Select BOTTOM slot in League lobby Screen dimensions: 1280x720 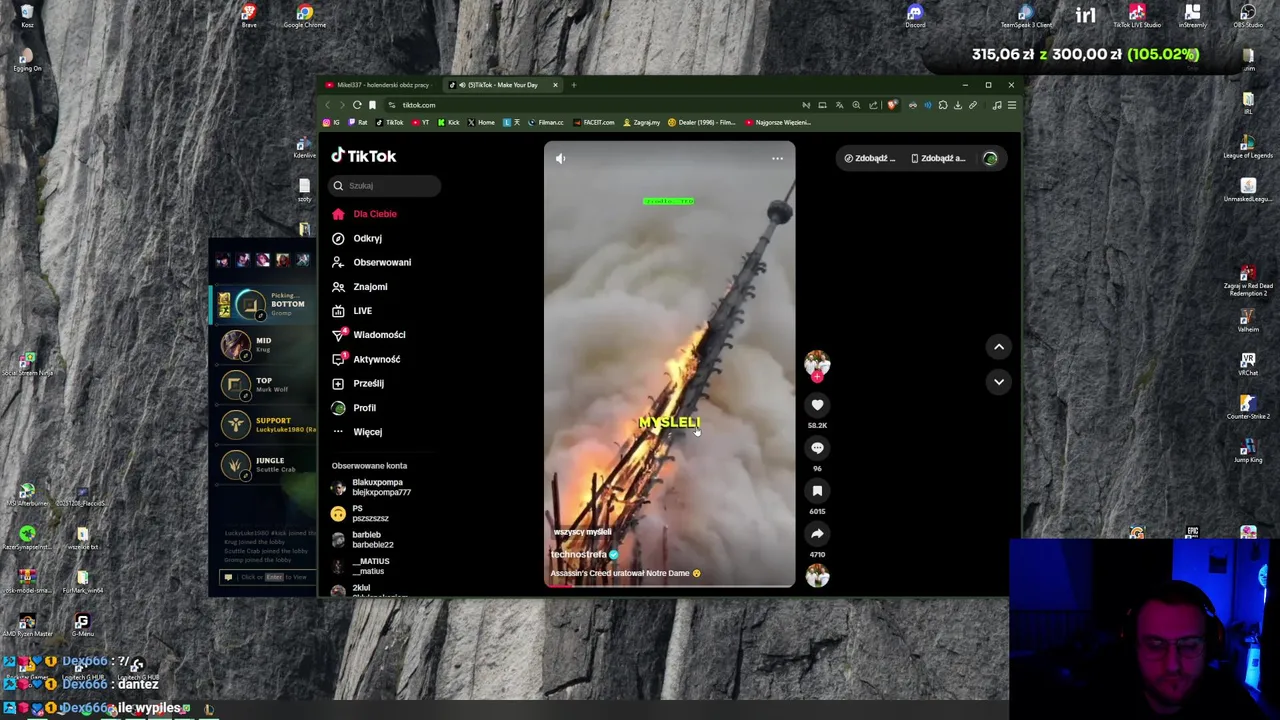(263, 305)
